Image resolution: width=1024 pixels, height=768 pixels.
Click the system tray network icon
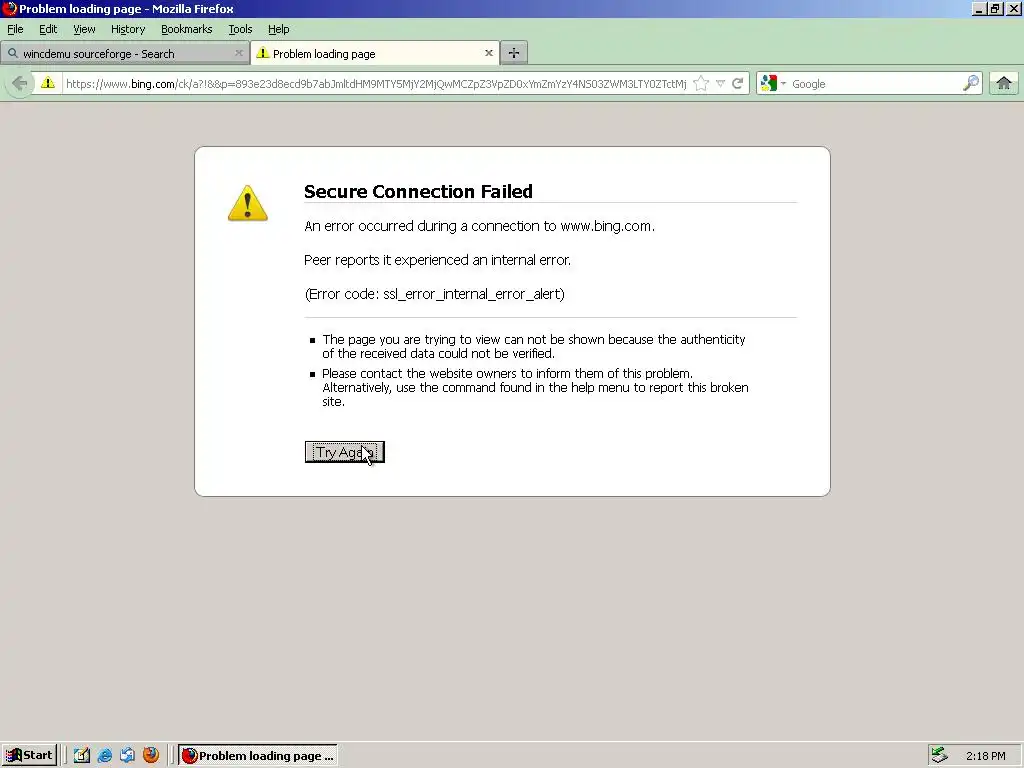click(939, 756)
